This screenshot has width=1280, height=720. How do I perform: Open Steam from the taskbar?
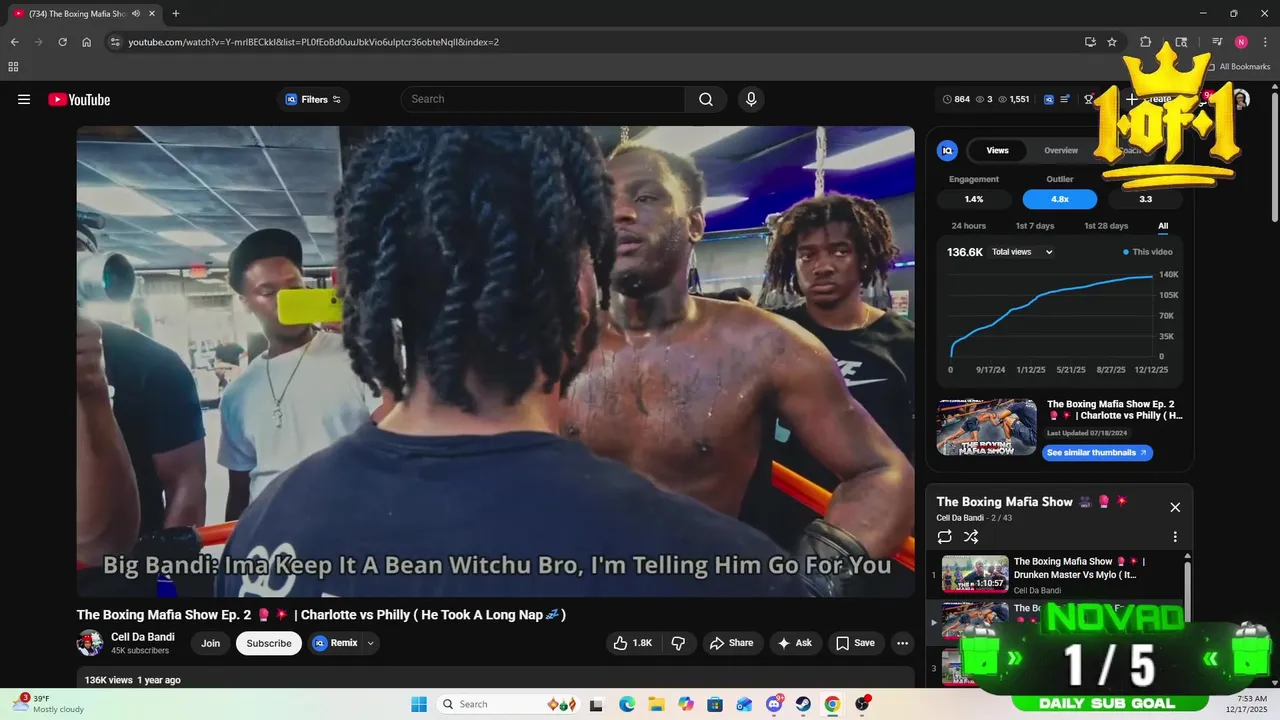(803, 704)
